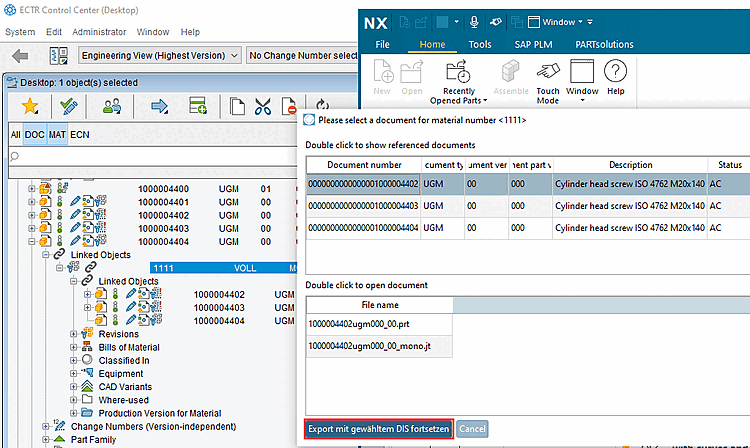Toggle the ECN filter button
The height and width of the screenshot is (448, 750).
coord(80,134)
